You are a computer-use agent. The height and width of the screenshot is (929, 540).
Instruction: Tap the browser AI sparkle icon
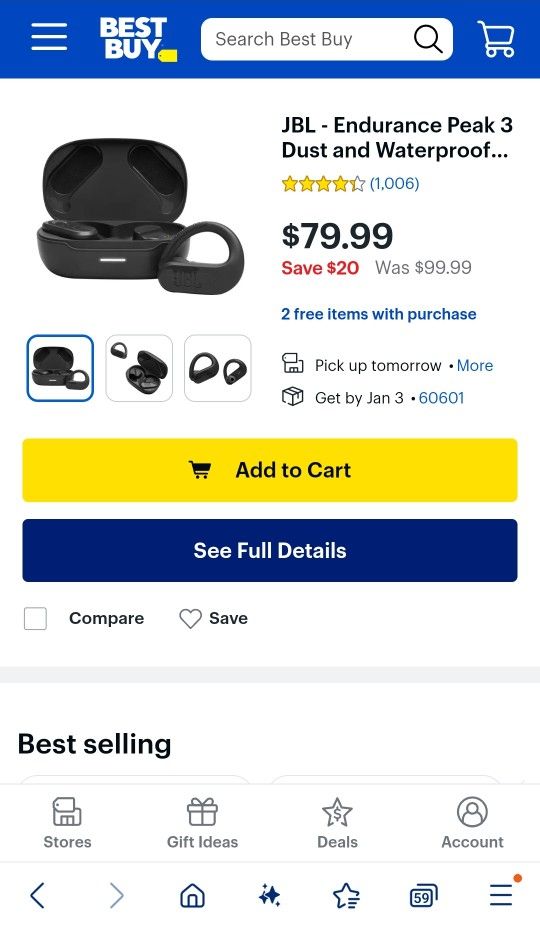[x=269, y=895]
